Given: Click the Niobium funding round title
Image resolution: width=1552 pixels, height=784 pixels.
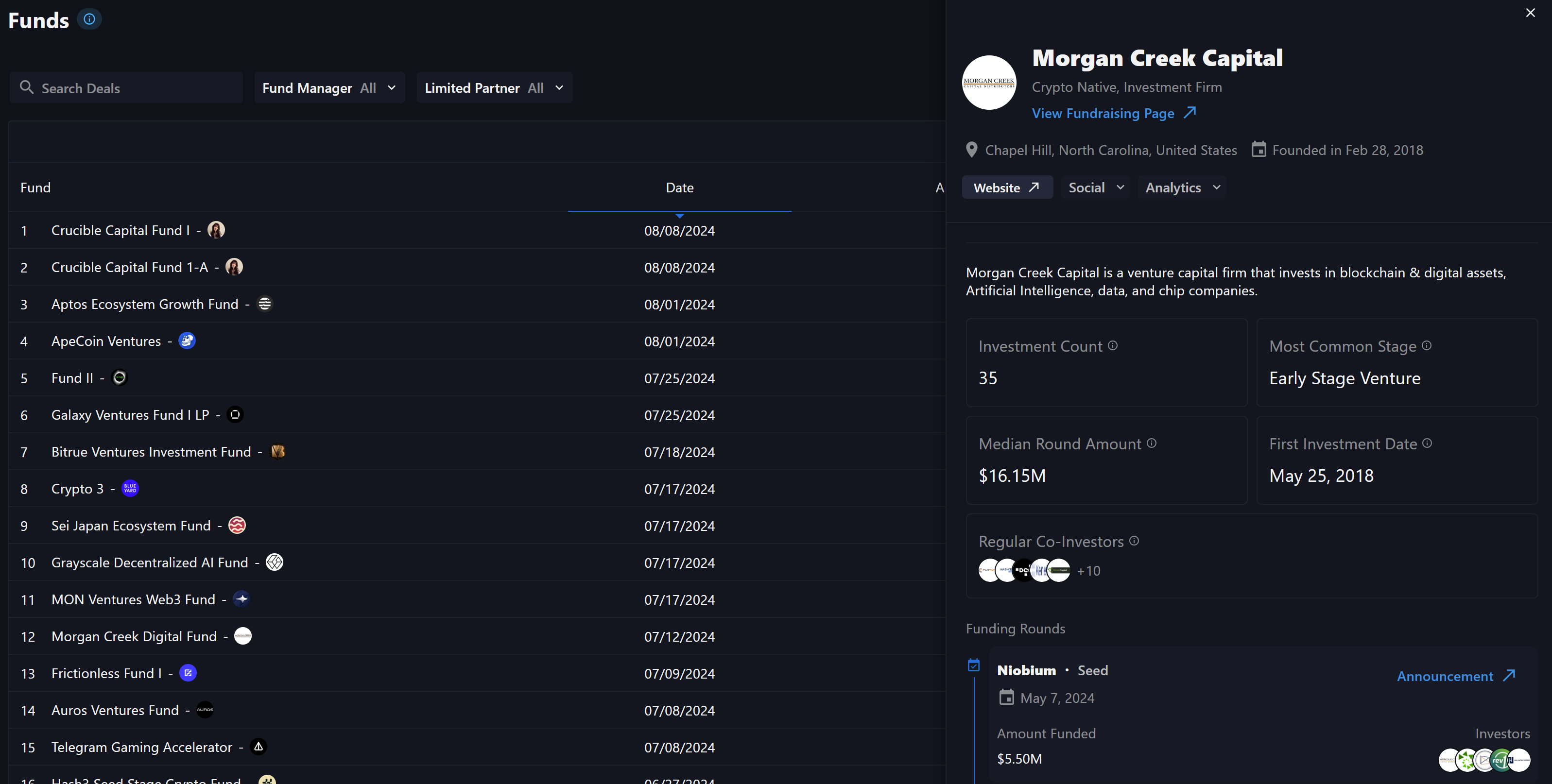Looking at the screenshot, I should (x=1026, y=670).
